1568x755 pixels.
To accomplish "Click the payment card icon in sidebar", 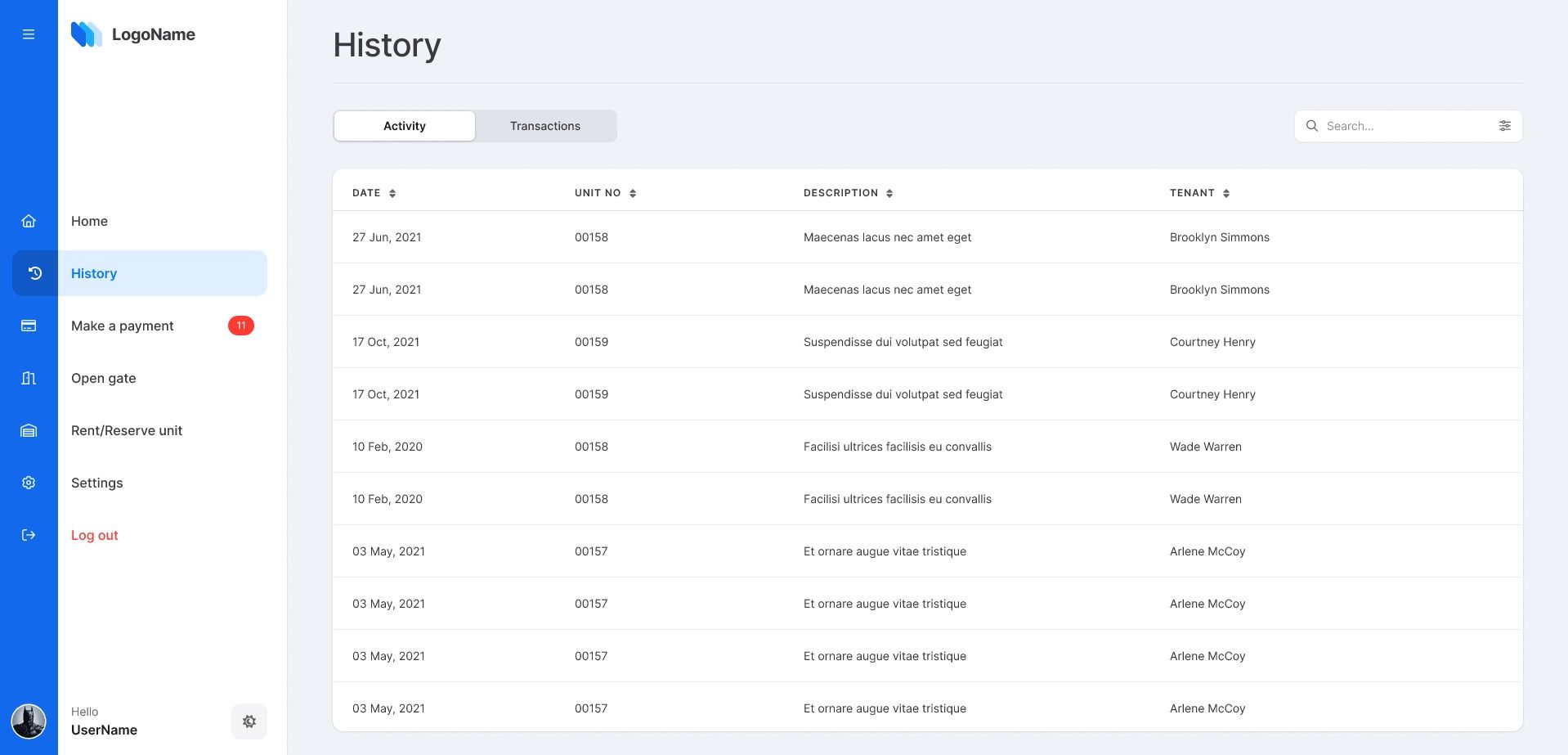I will tap(29, 326).
